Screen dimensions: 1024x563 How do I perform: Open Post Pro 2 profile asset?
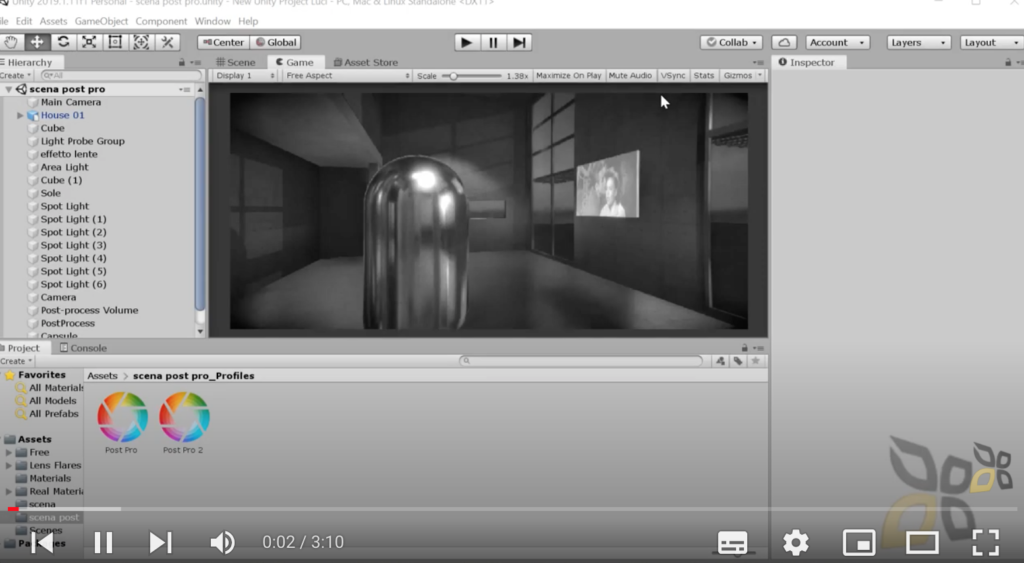point(184,423)
